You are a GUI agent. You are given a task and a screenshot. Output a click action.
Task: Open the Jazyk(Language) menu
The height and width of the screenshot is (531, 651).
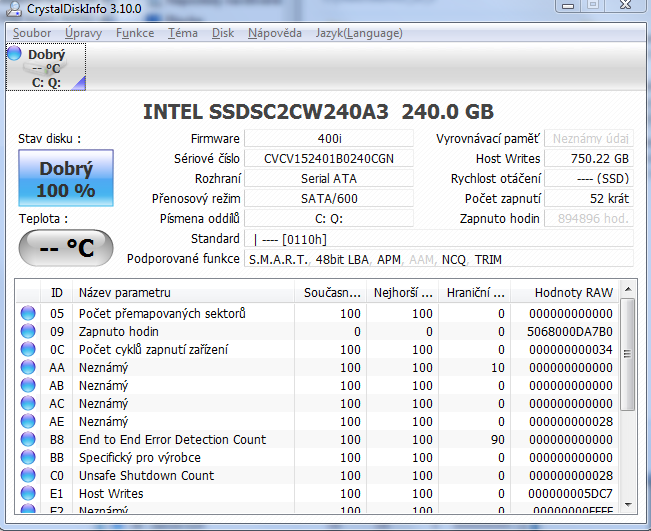tap(359, 33)
